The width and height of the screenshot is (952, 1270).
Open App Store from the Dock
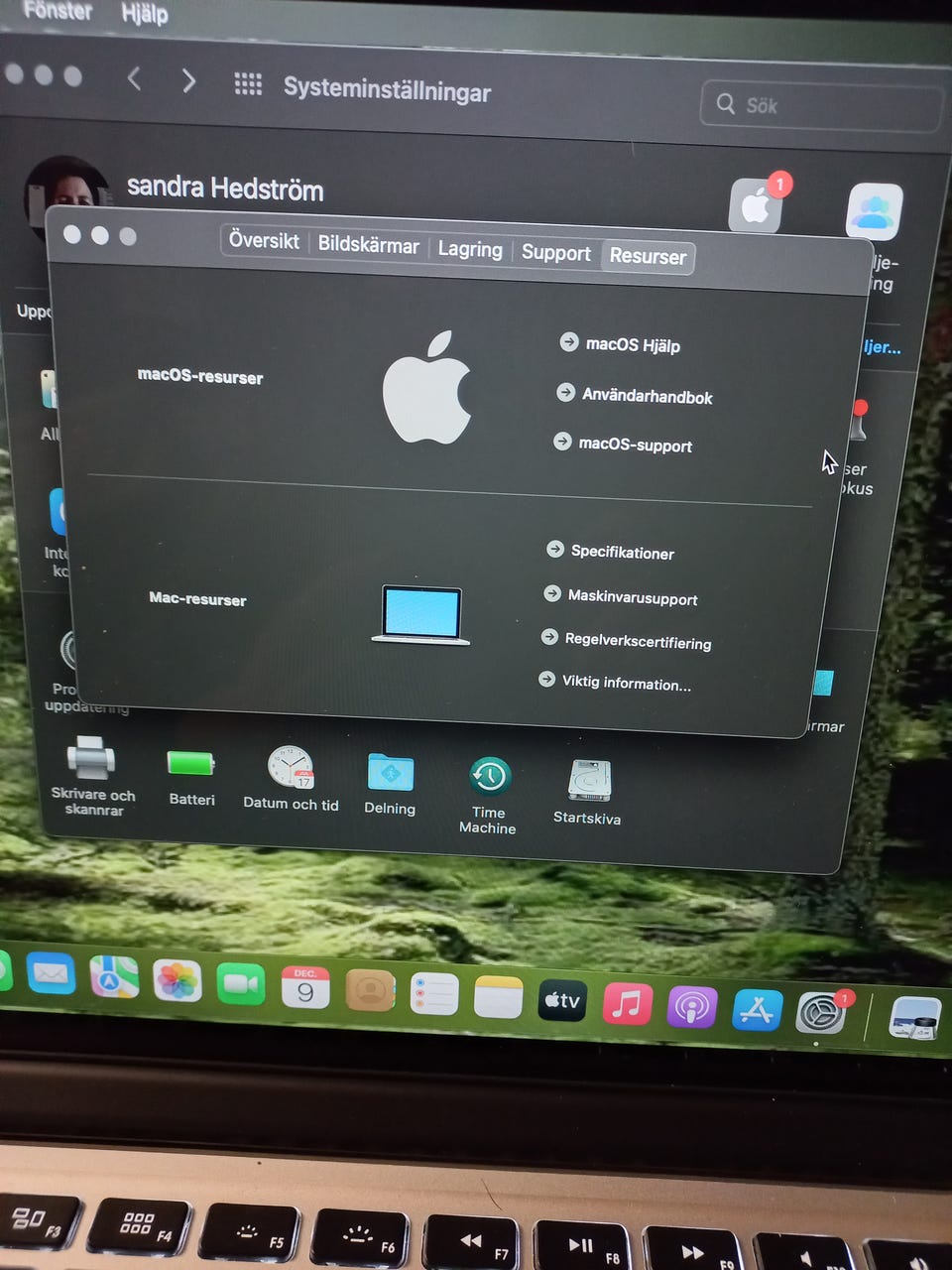pos(757,1010)
